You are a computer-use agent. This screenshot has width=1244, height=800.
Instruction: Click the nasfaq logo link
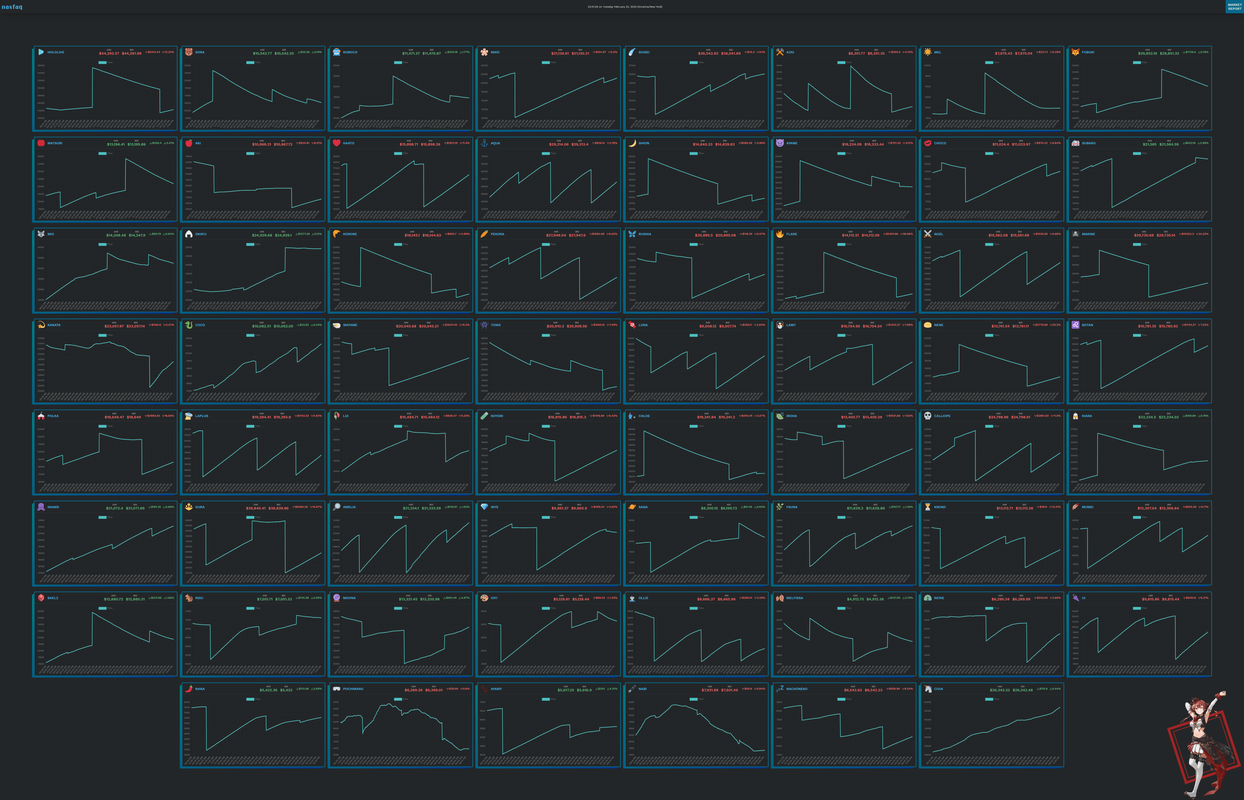(x=13, y=6)
